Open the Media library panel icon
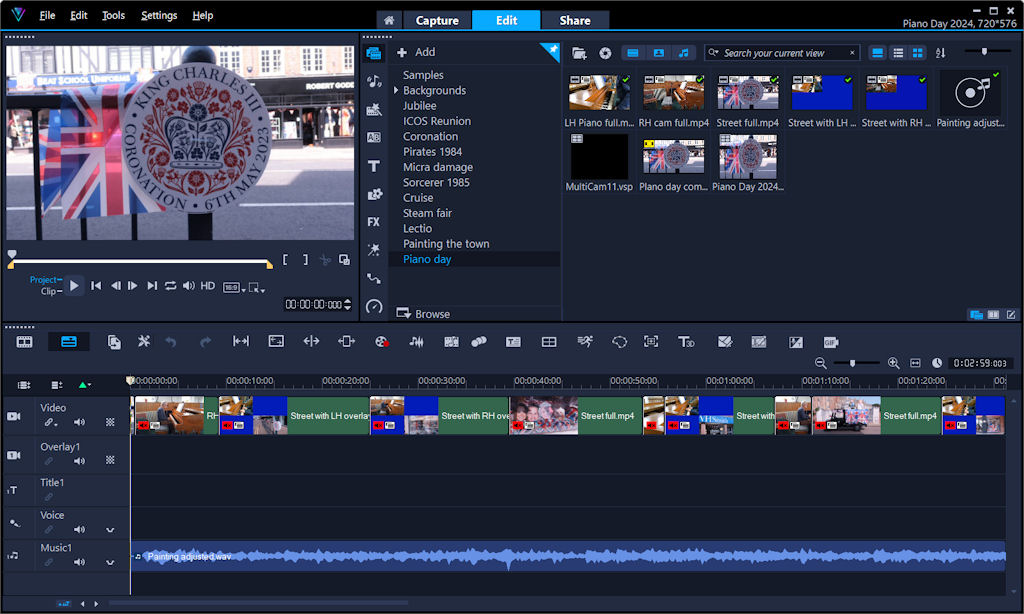This screenshot has height=614, width=1024. 374,53
